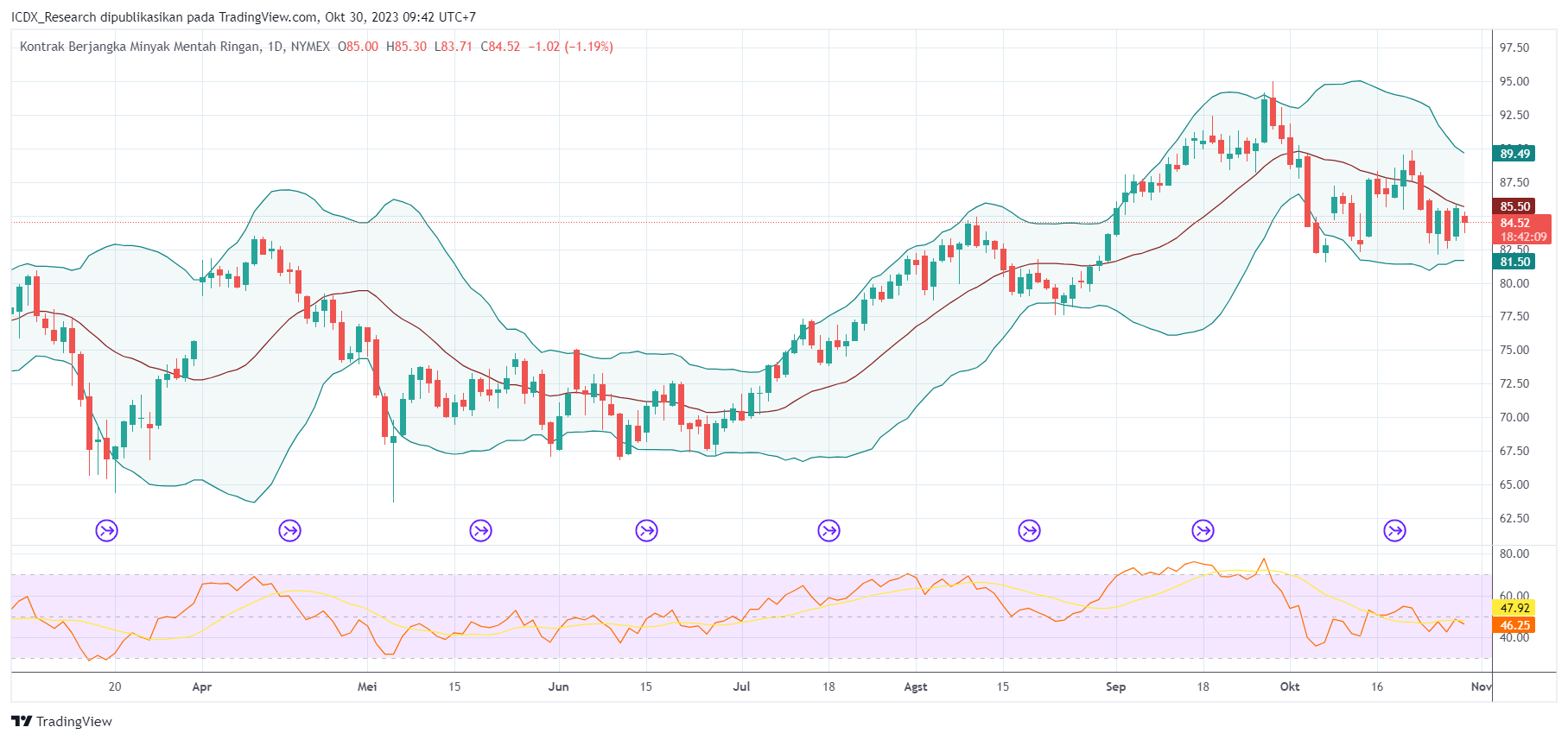
Task: Click the Apr label on the time axis
Action: [202, 686]
